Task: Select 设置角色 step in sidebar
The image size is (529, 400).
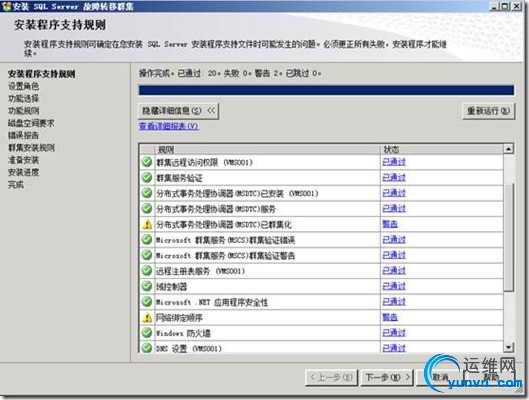Action: point(23,86)
